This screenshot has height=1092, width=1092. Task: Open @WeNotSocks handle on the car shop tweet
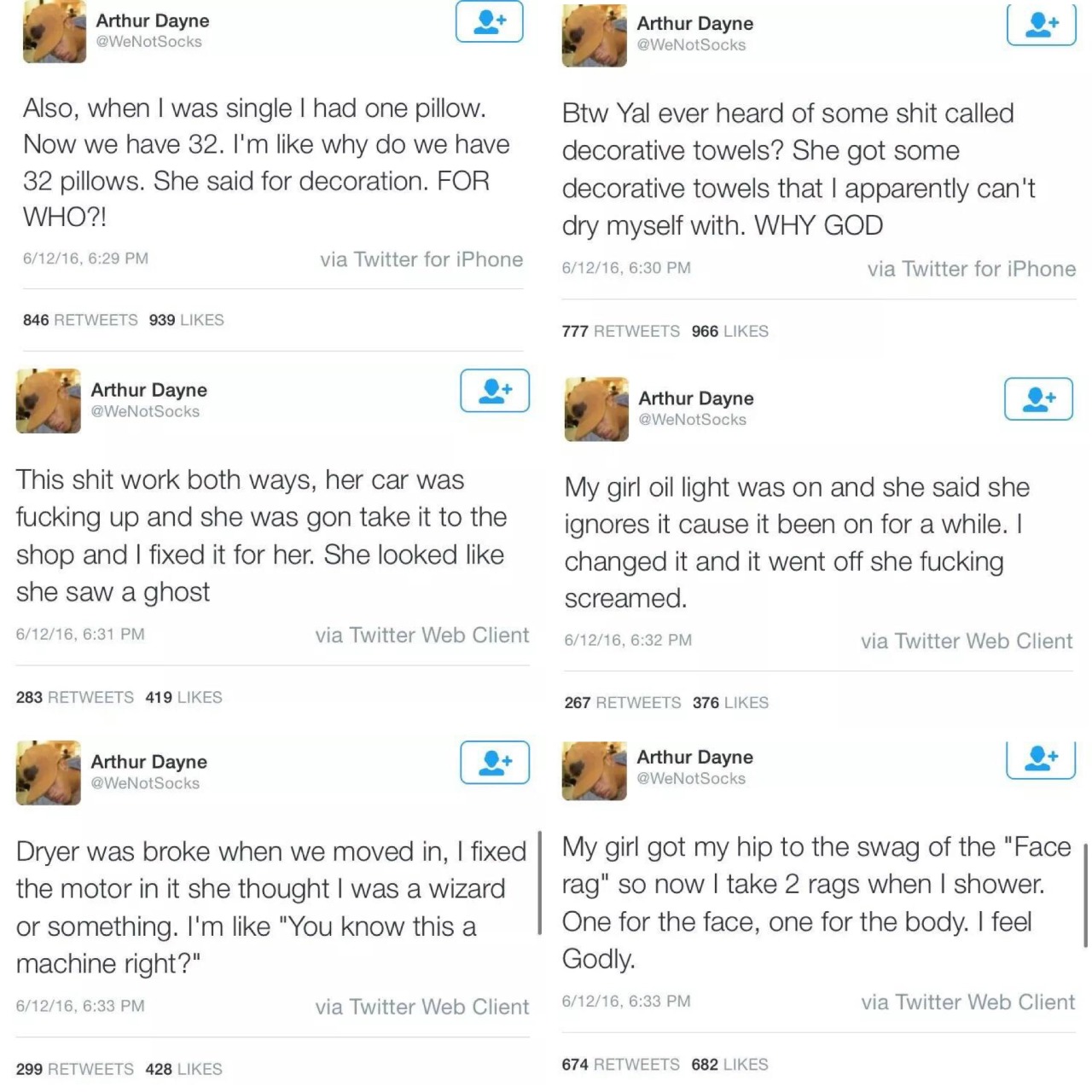(x=145, y=411)
